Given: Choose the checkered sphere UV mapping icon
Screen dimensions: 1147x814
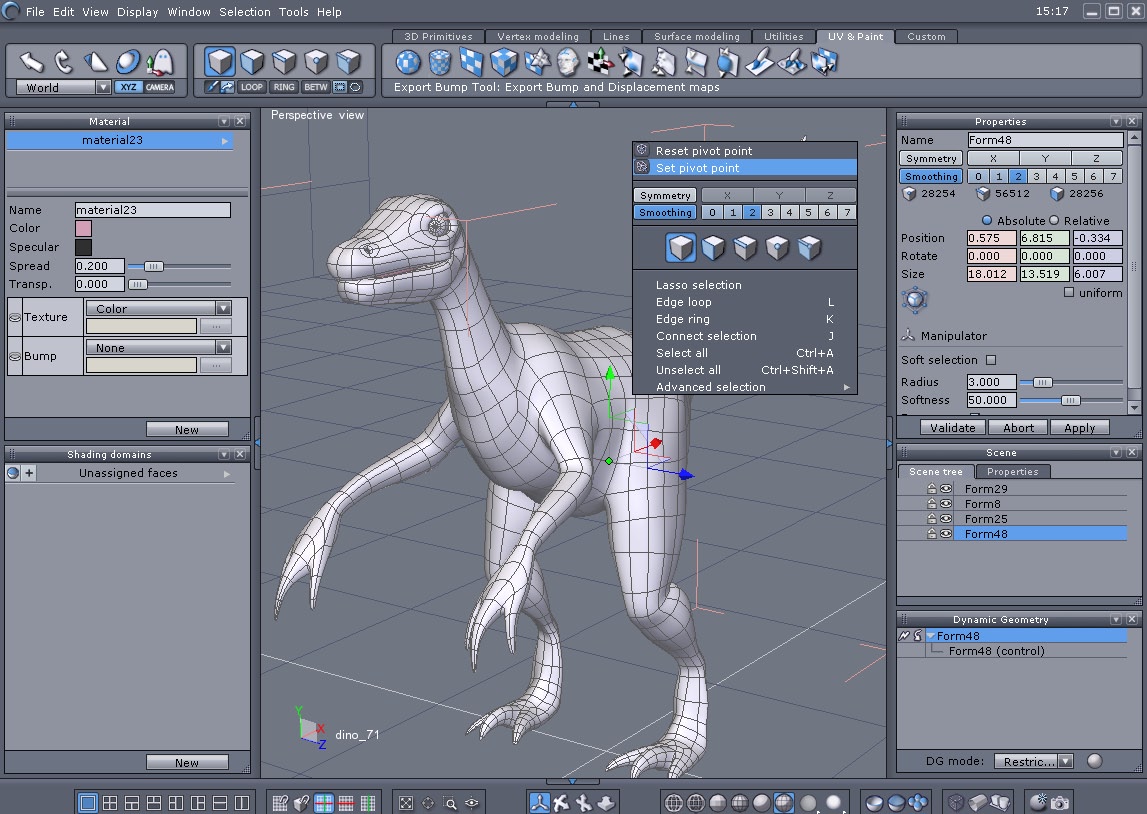Looking at the screenshot, I should pyautogui.click(x=408, y=62).
